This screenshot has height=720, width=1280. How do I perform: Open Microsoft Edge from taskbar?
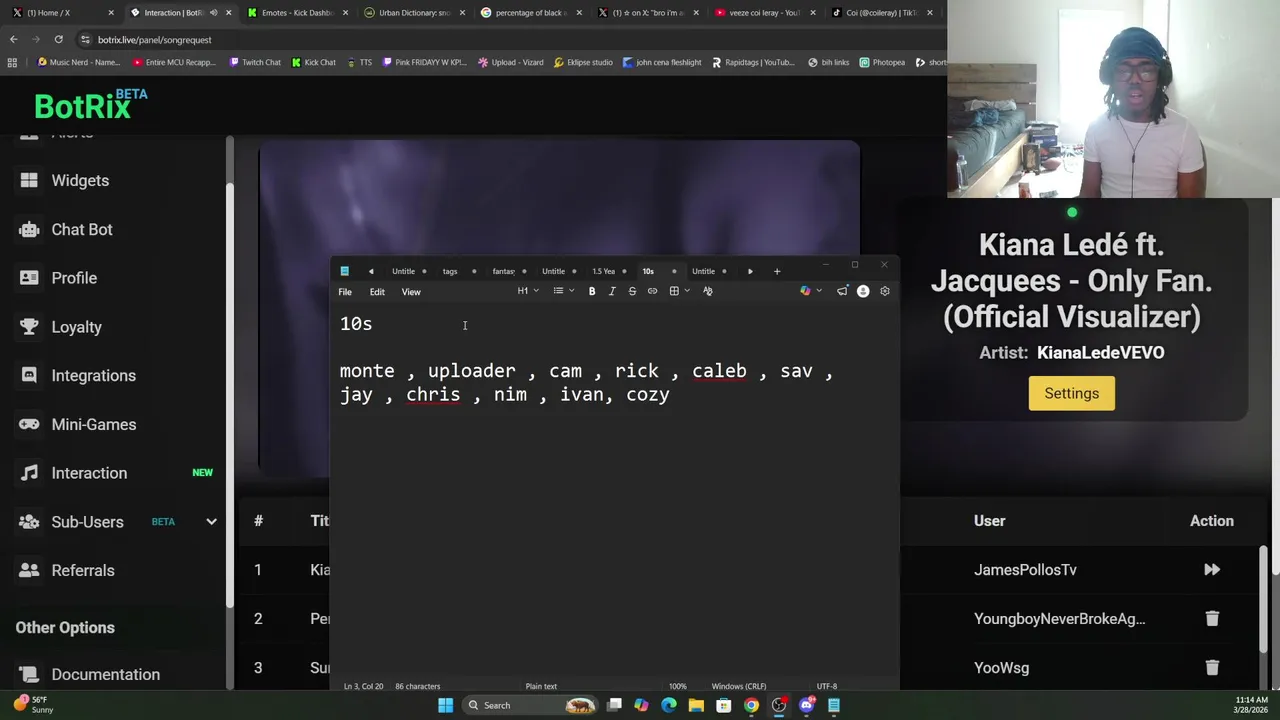[x=669, y=705]
